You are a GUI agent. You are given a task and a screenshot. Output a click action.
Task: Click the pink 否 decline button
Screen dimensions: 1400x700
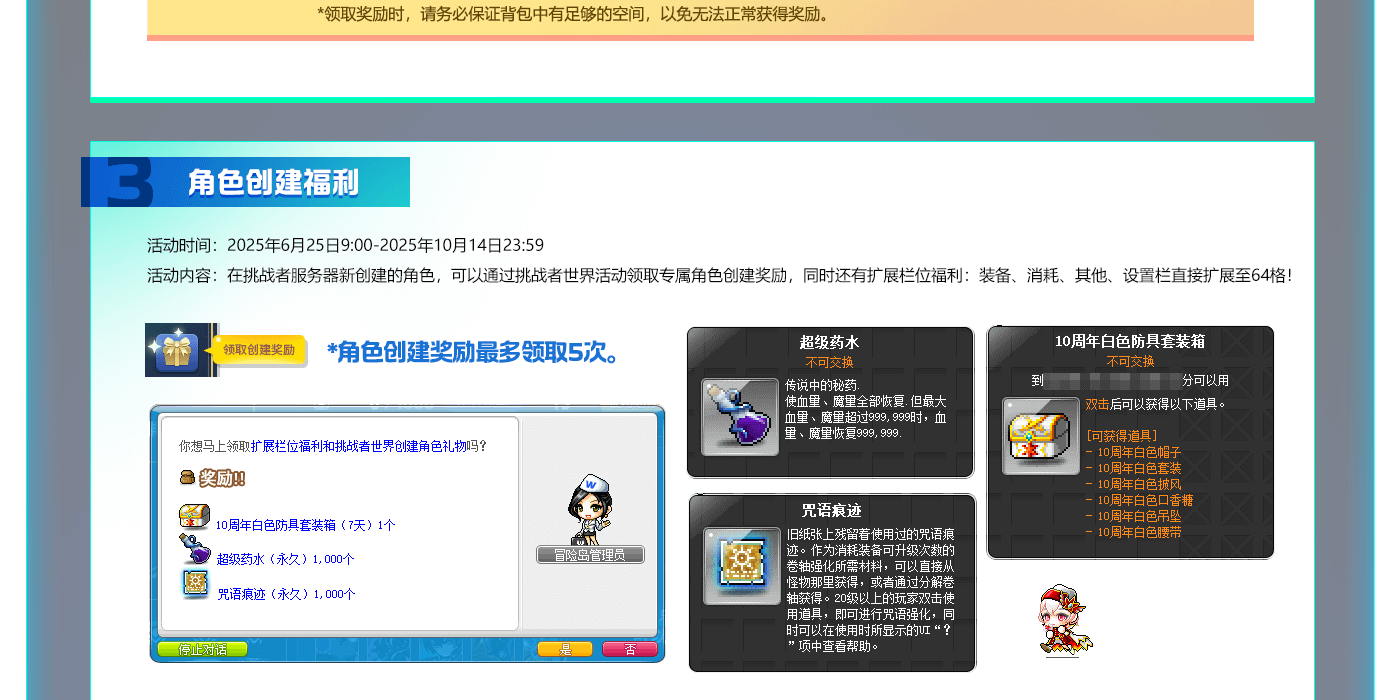[630, 649]
